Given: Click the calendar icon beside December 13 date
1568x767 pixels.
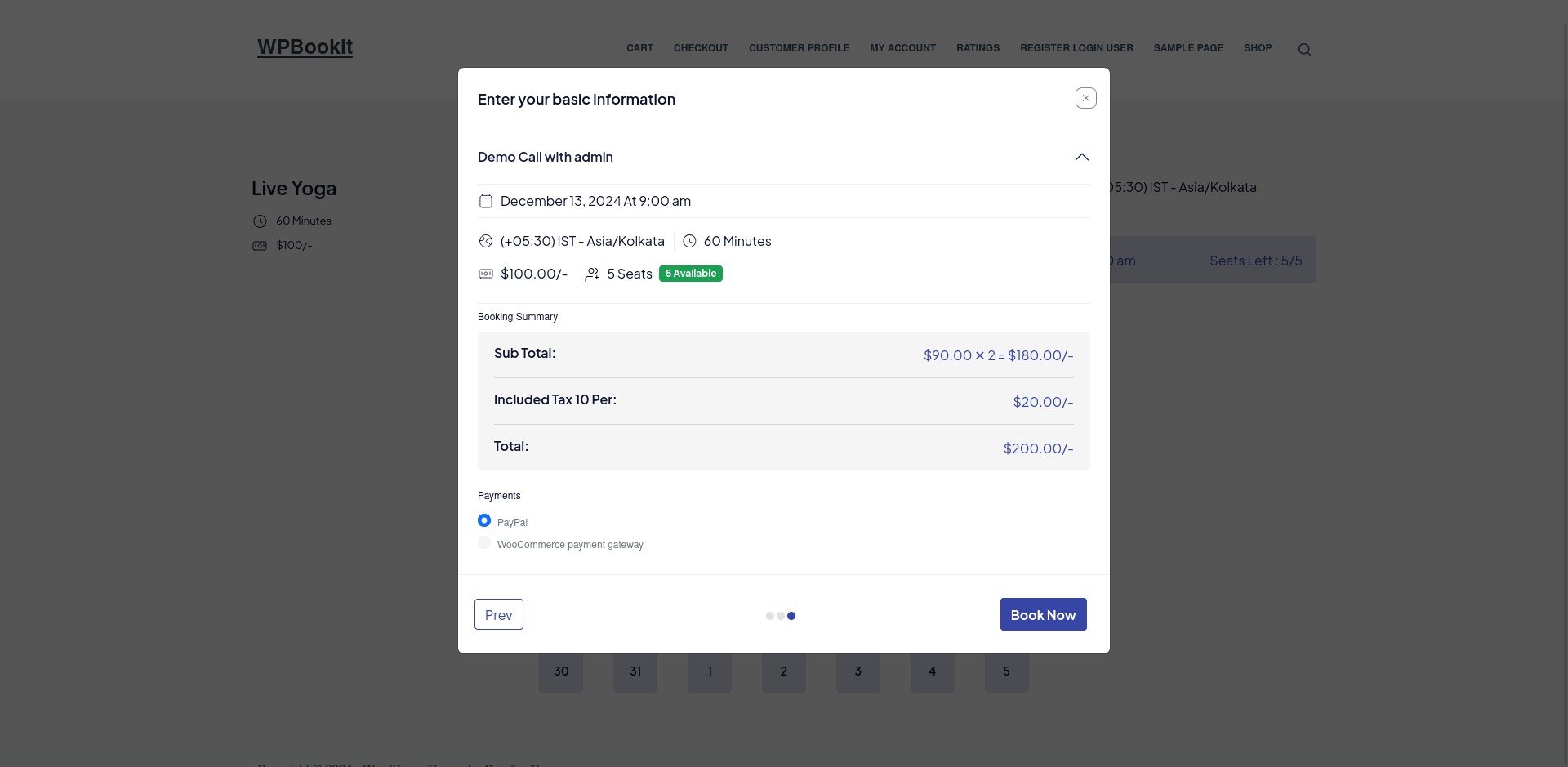Looking at the screenshot, I should point(486,201).
